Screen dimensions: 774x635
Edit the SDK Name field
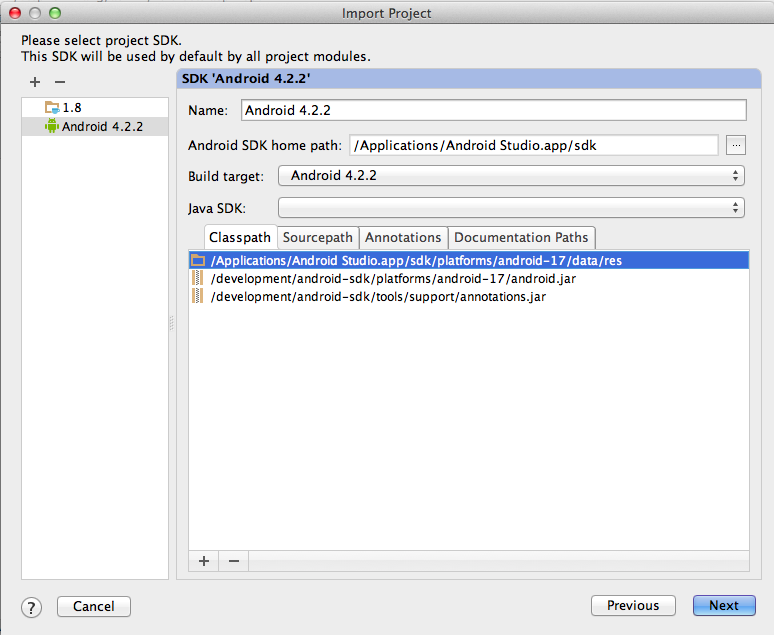click(x=494, y=110)
